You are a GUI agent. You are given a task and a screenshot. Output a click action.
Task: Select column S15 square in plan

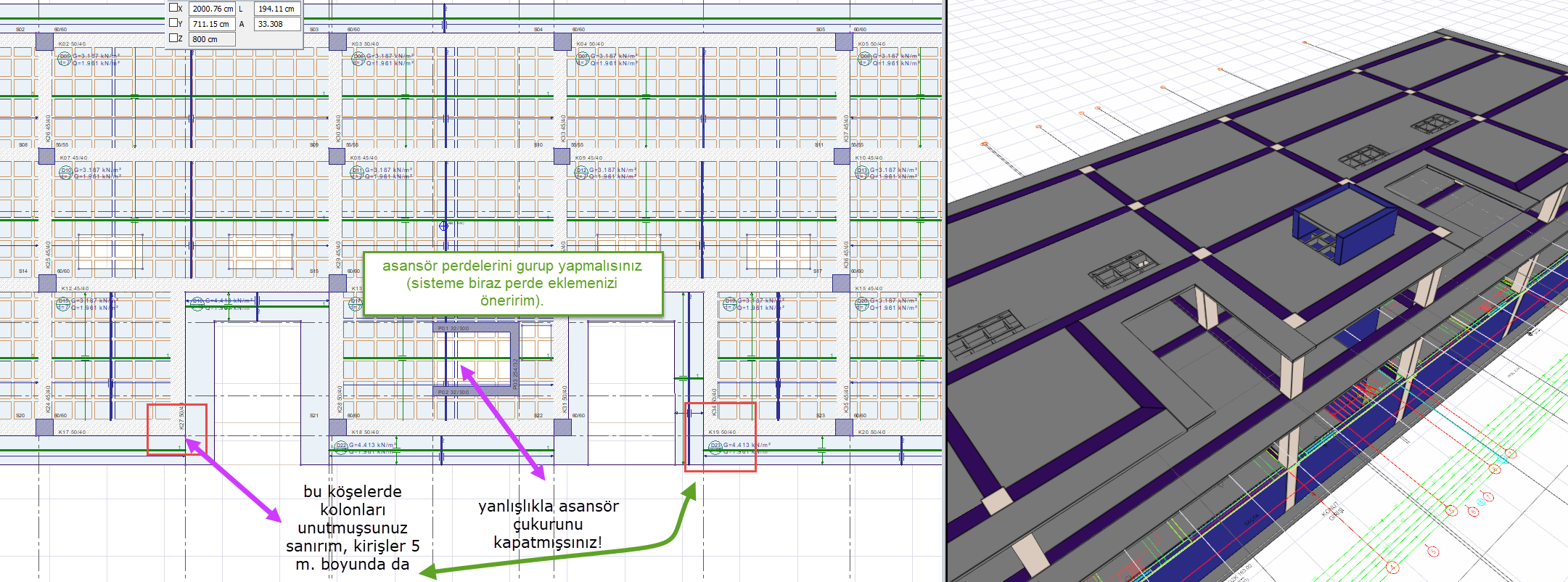(x=337, y=283)
